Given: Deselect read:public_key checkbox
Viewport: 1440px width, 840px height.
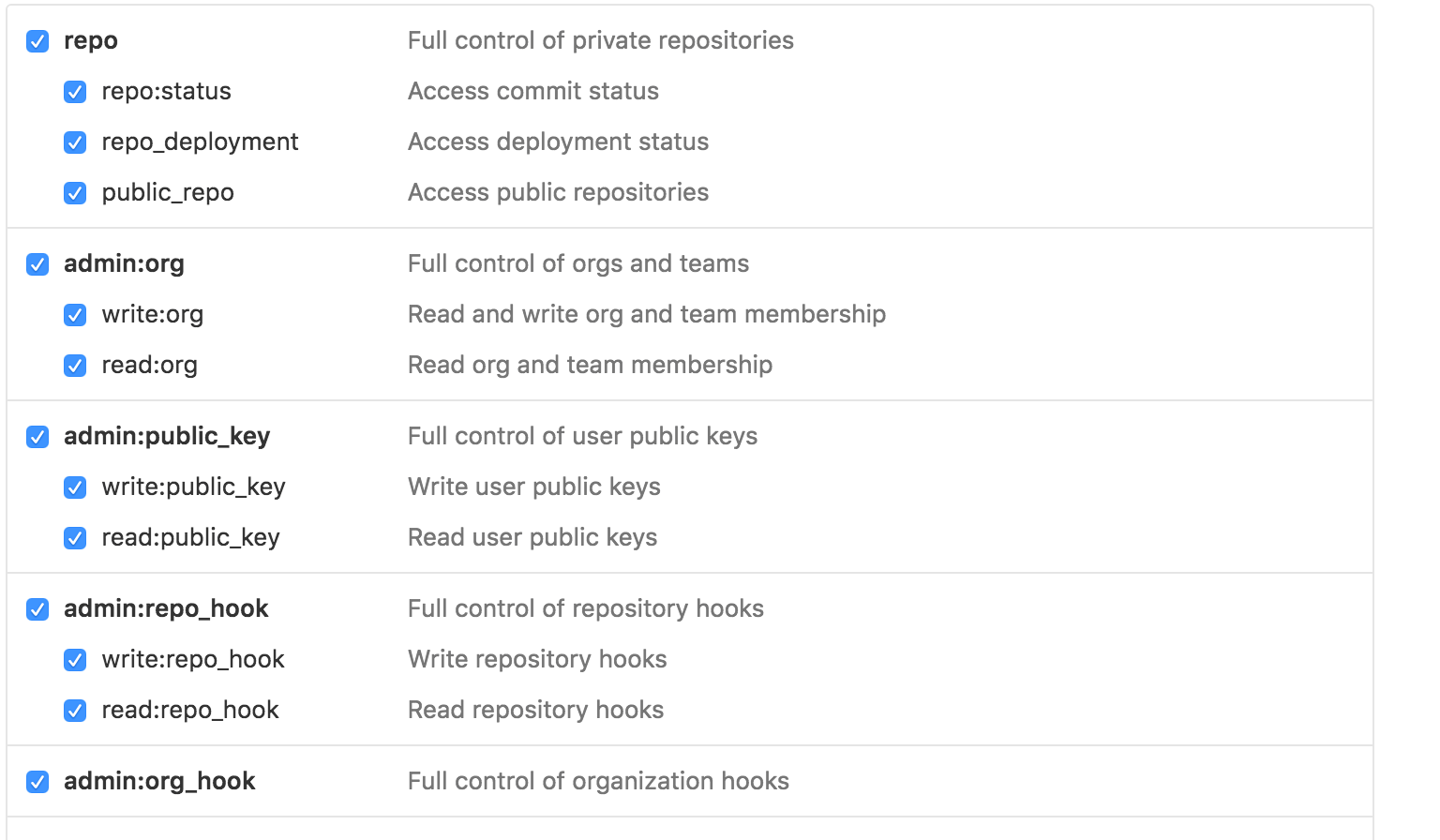Looking at the screenshot, I should 75,538.
